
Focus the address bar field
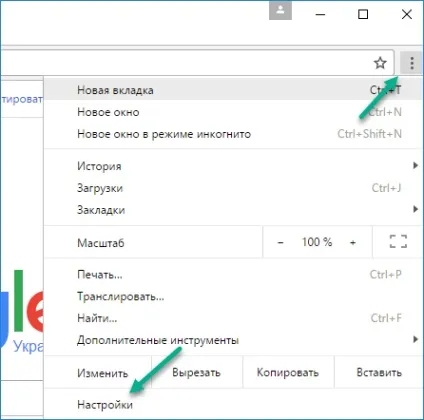(x=197, y=63)
